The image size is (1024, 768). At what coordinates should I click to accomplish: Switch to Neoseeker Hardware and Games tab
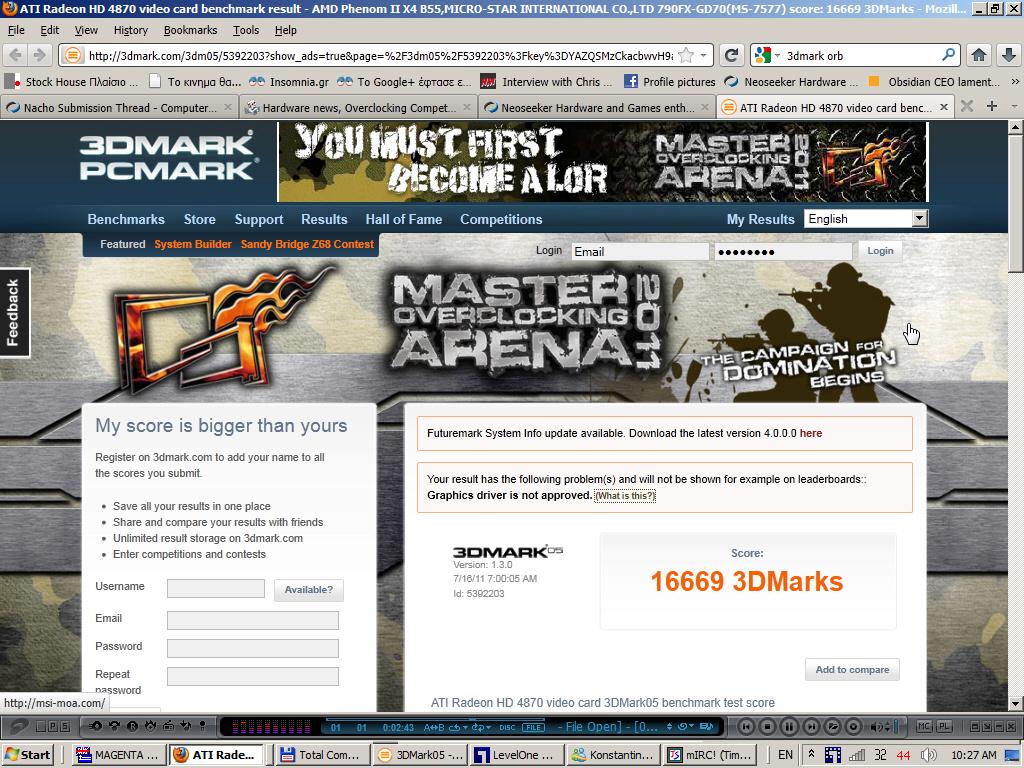click(597, 107)
